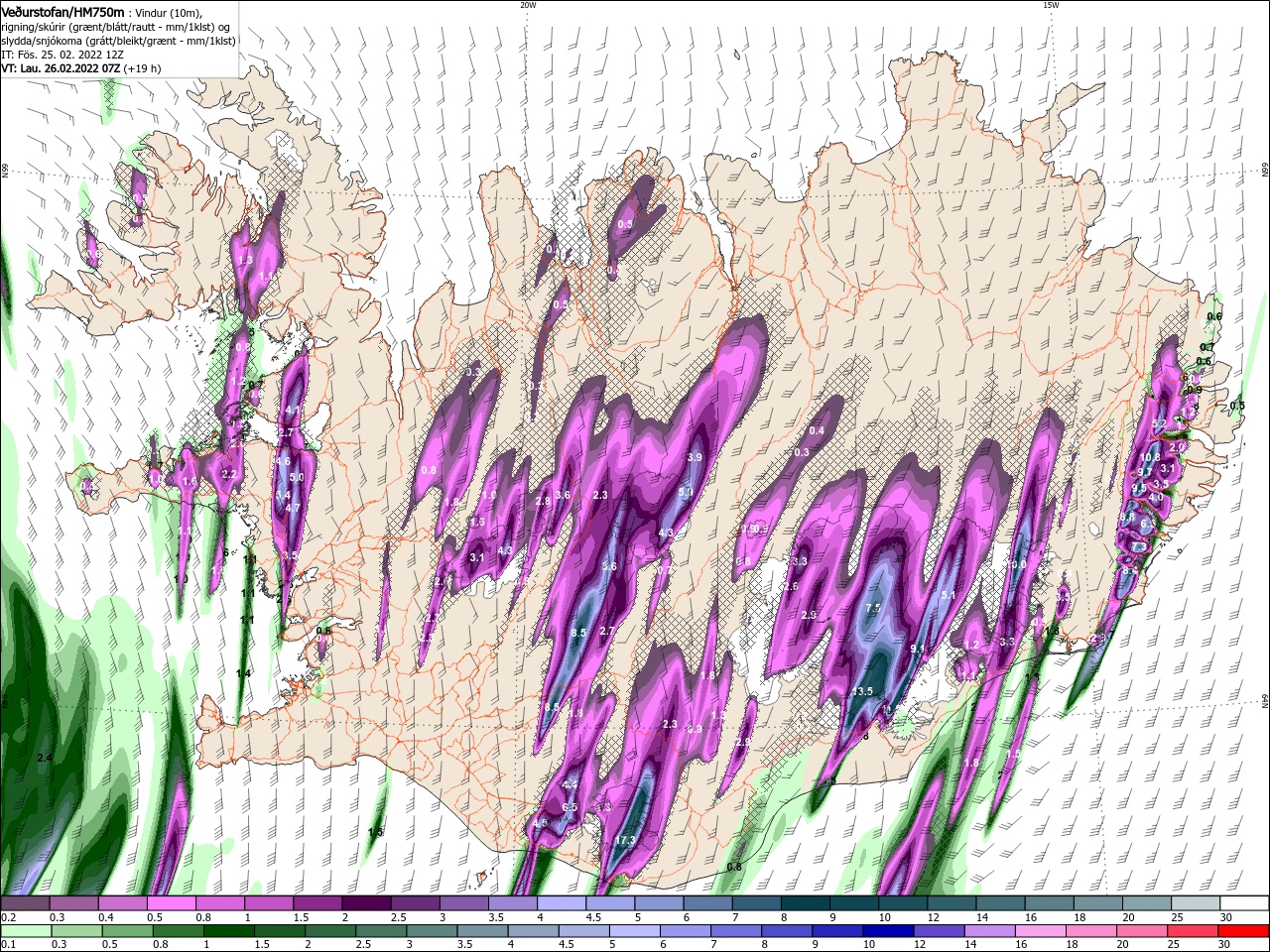Click the 3.9 precipitation value on the map
Screen dimensions: 1270x952
tap(695, 457)
